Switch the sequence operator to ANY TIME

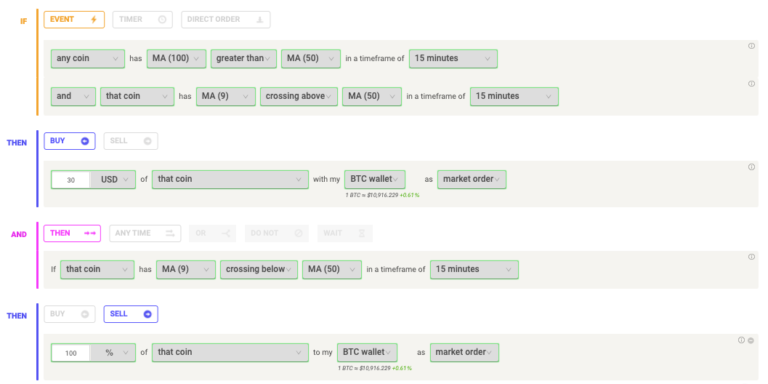point(145,234)
